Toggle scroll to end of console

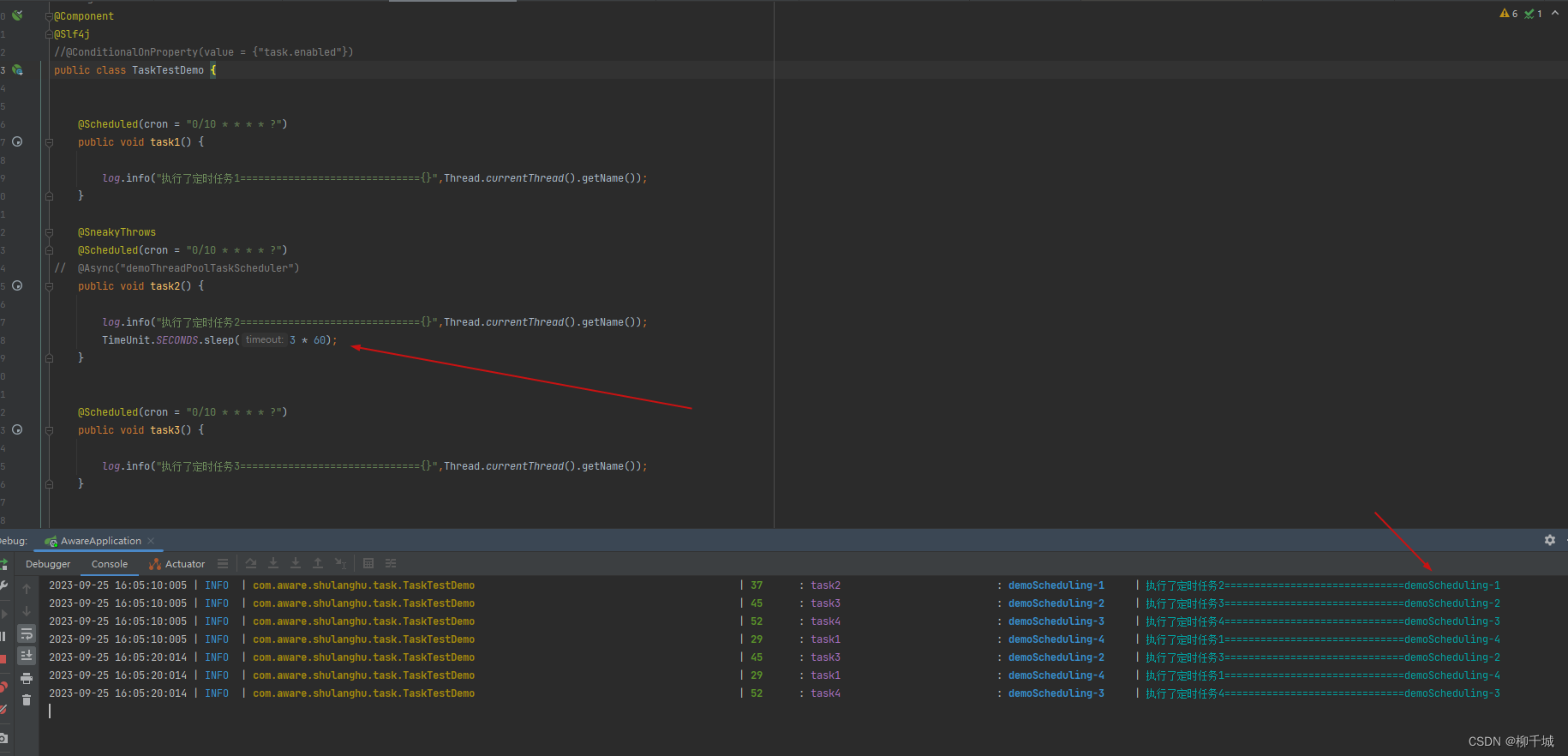[x=27, y=656]
